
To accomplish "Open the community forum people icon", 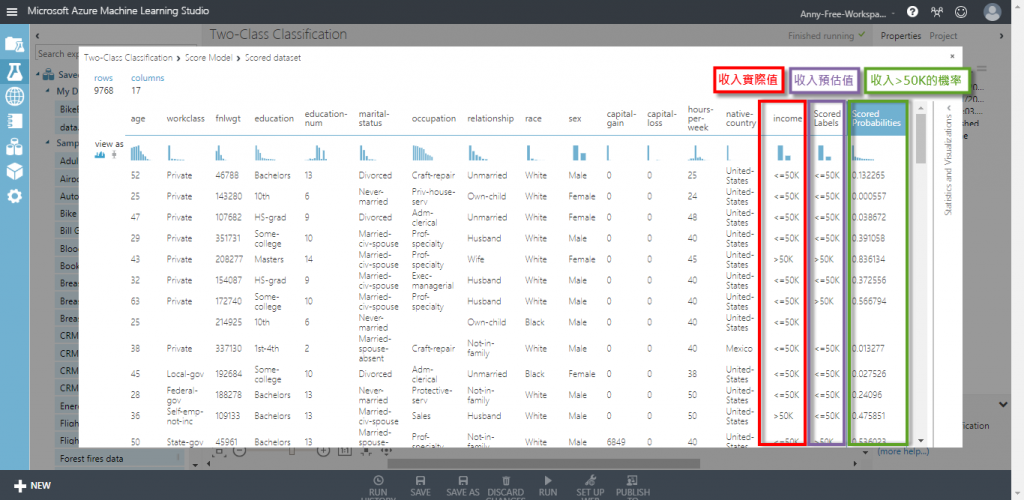I will click(938, 12).
